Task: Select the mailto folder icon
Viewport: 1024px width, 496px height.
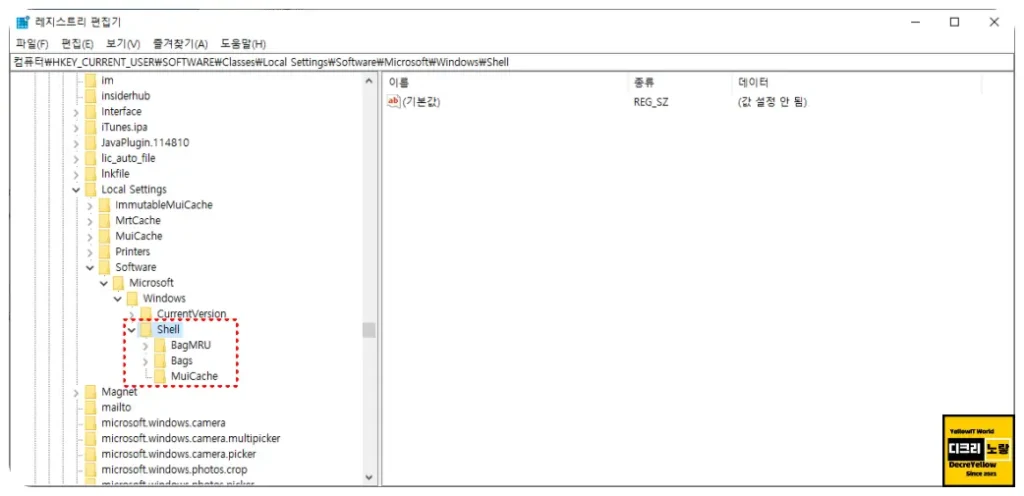Action: (x=90, y=408)
